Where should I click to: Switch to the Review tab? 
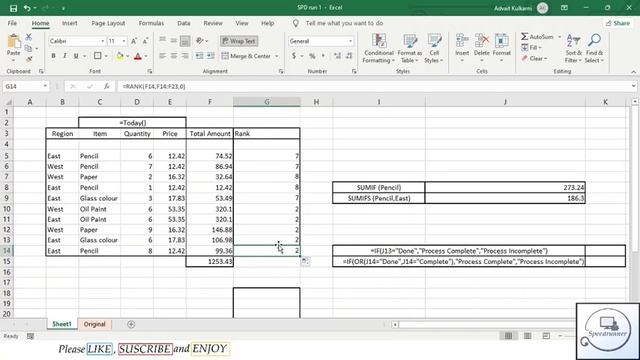pyautogui.click(x=213, y=23)
